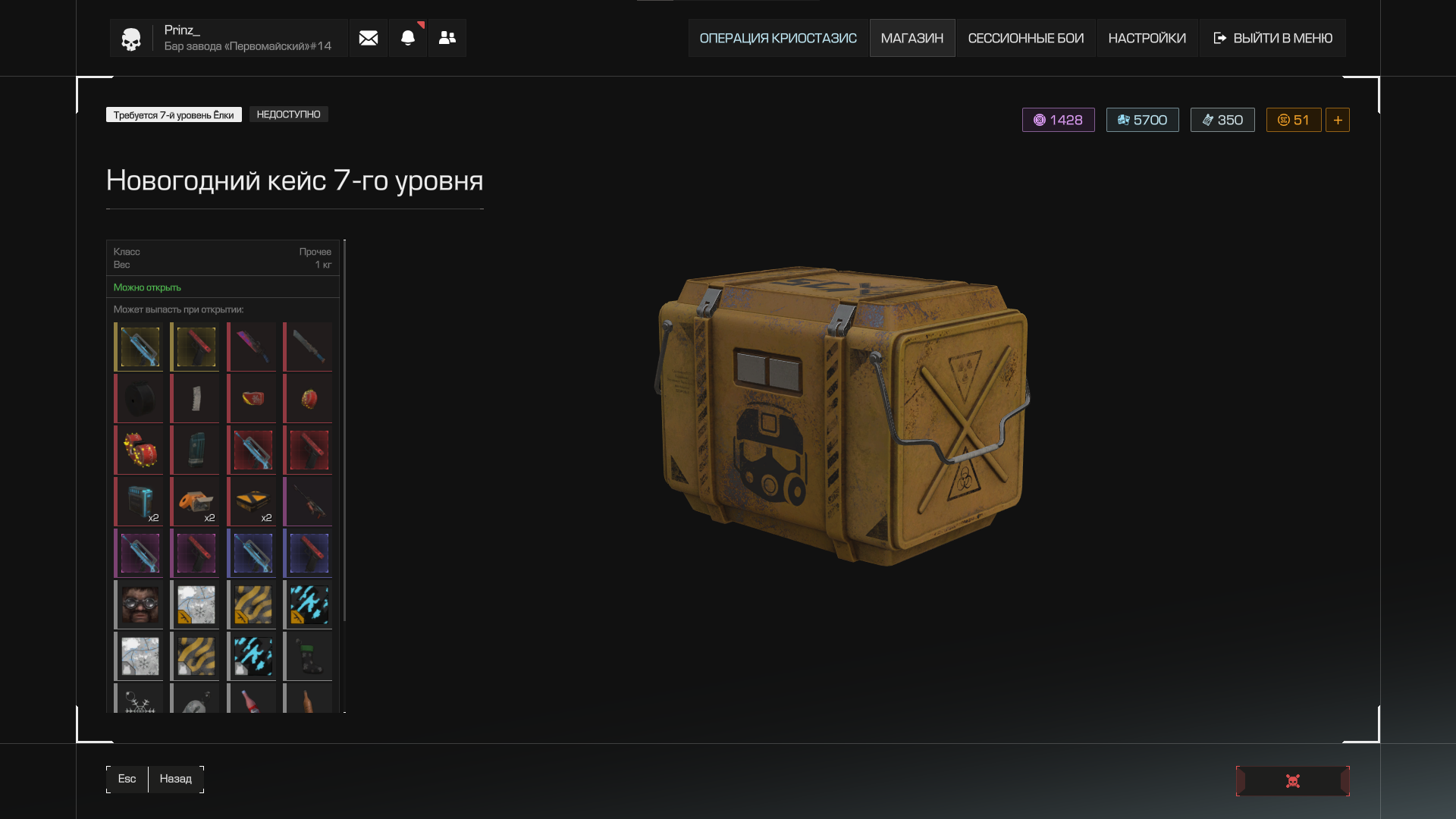
Task: Switch to ОПЕРАЦИЯ КРИОСТАЗИС tab
Action: (x=778, y=38)
